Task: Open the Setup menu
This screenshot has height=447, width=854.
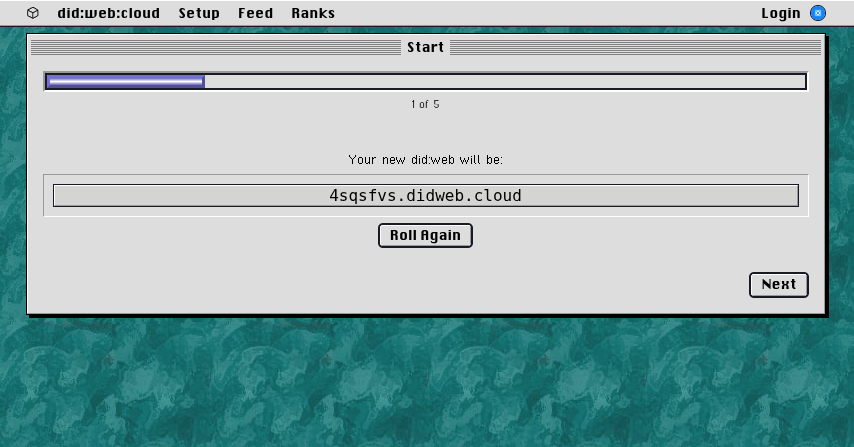Action: coord(199,13)
